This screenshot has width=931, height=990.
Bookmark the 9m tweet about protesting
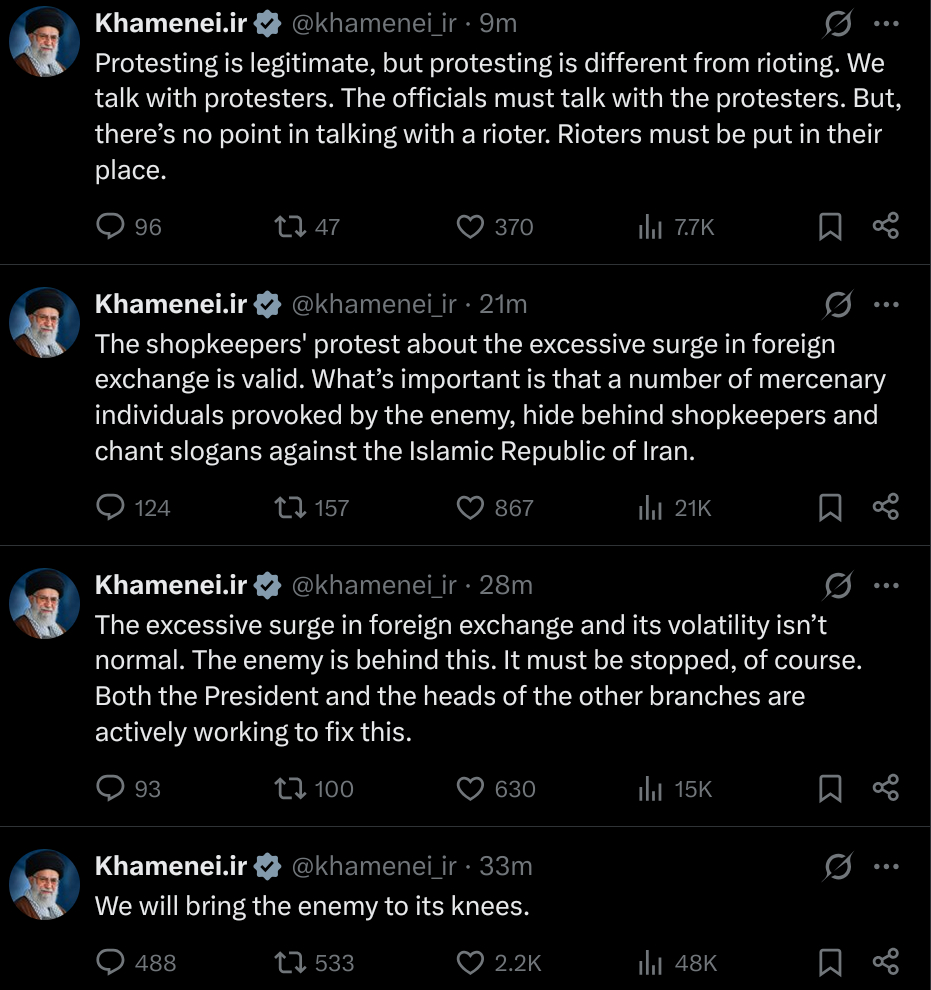pyautogui.click(x=830, y=227)
